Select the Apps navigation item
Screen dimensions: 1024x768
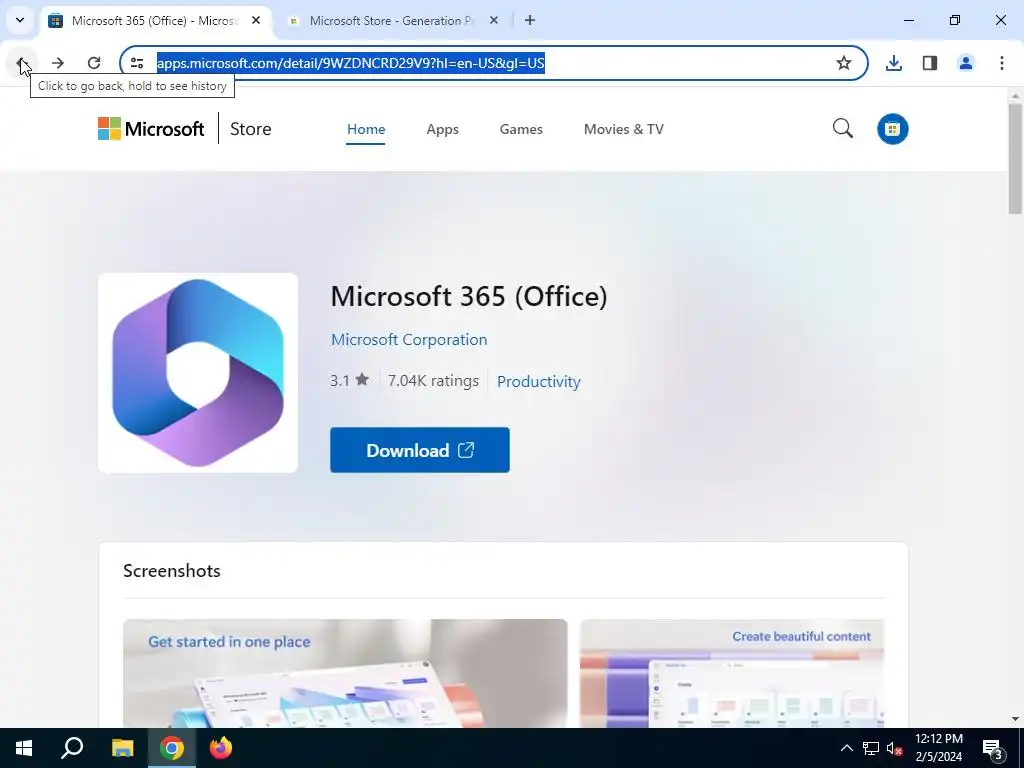tap(442, 129)
